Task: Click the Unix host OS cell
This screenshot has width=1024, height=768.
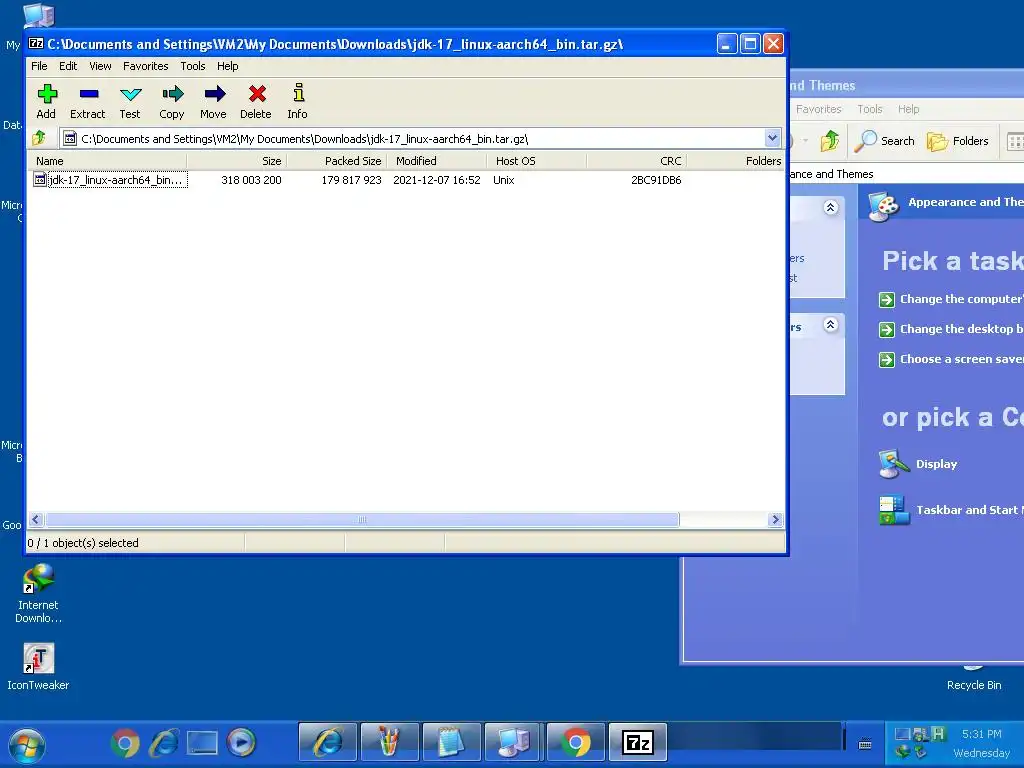Action: pyautogui.click(x=504, y=180)
